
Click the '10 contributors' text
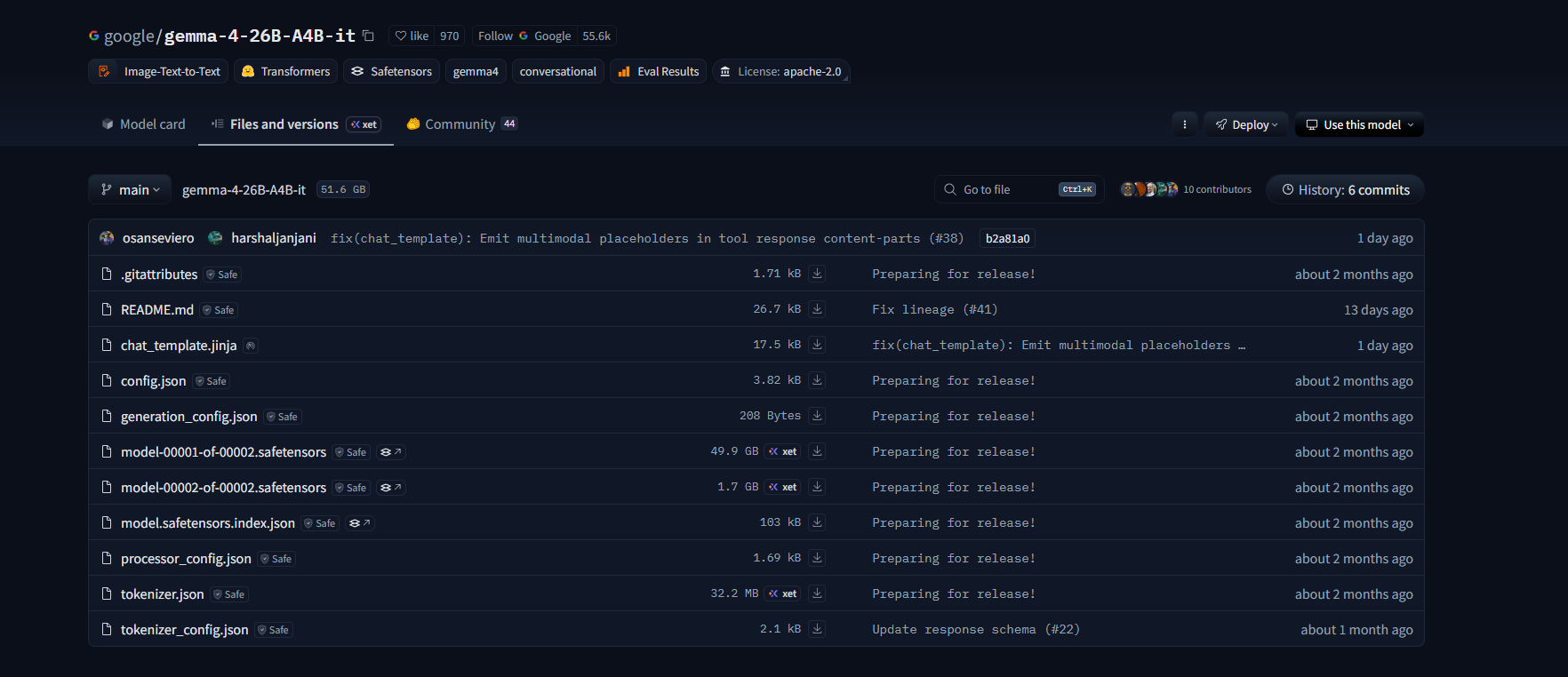(x=1217, y=189)
